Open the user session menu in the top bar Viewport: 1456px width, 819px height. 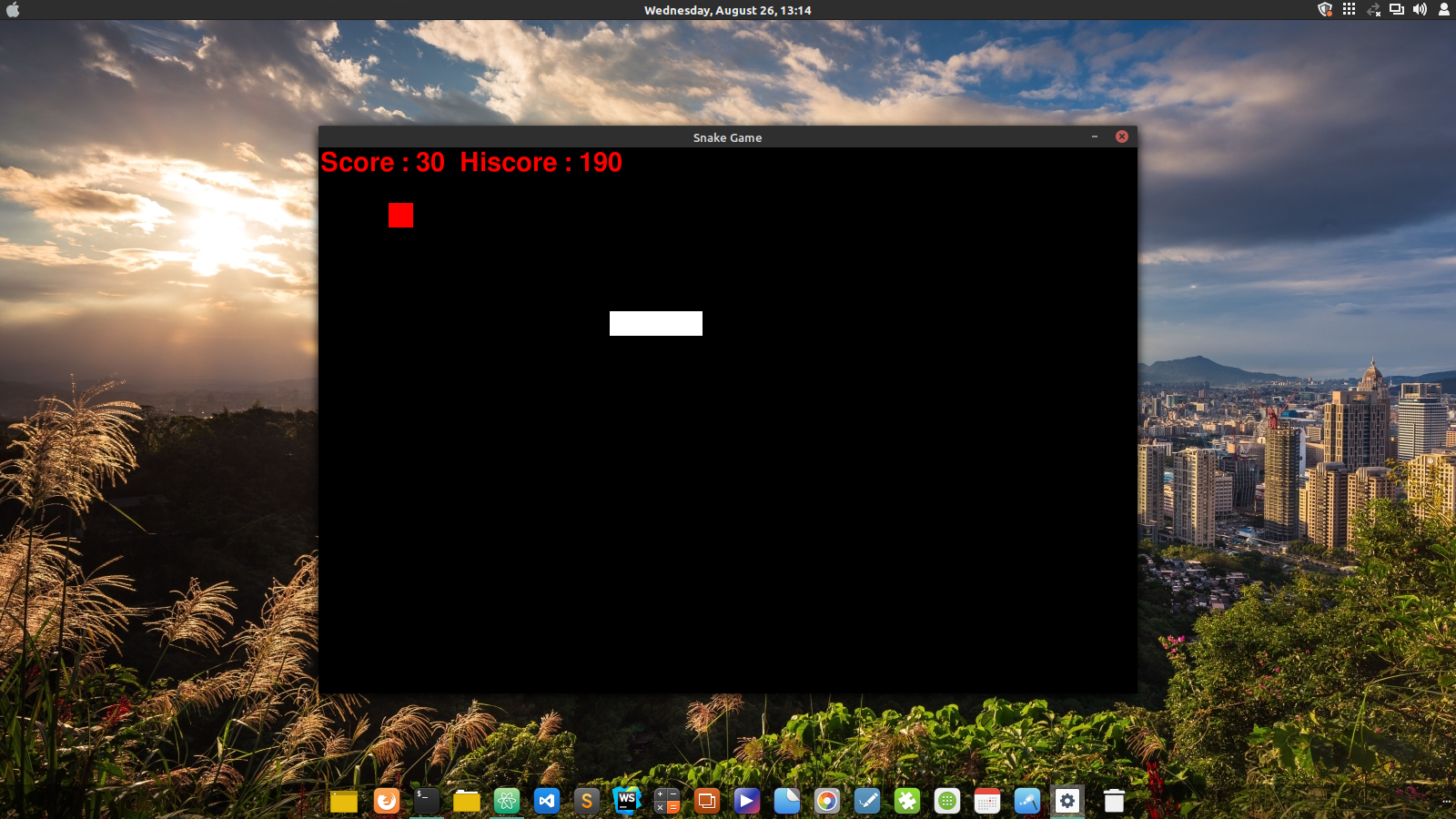coord(1445,10)
